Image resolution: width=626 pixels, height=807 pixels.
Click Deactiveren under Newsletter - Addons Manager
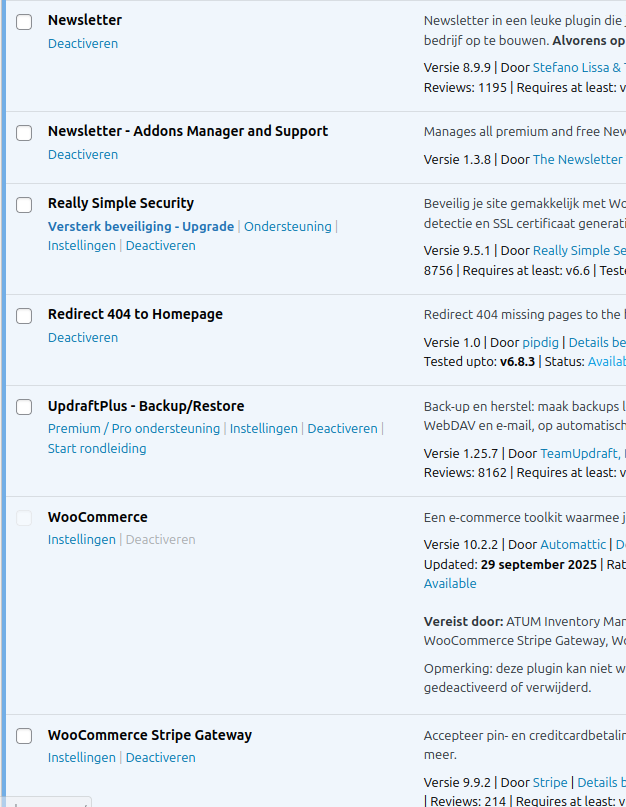(82, 155)
